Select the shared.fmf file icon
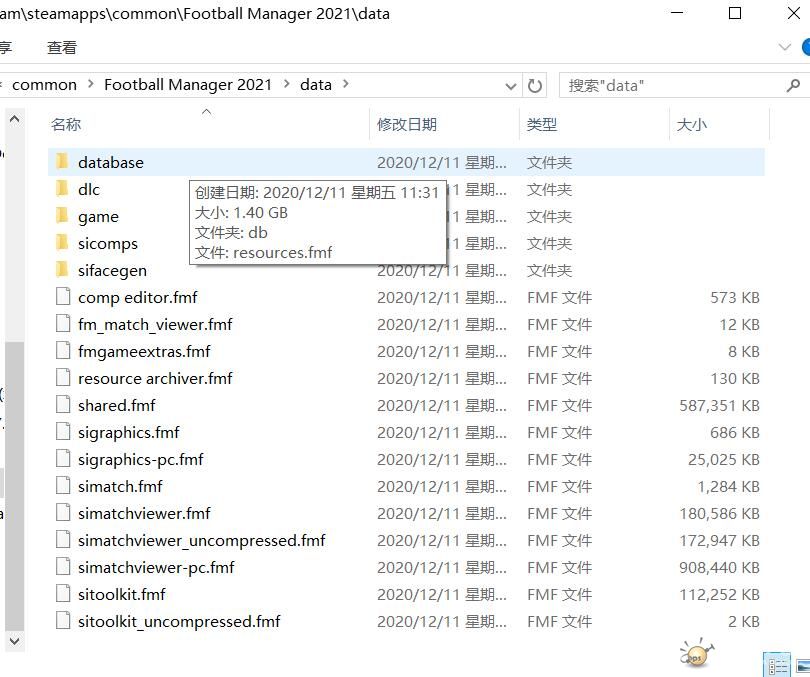Image resolution: width=810 pixels, height=677 pixels. pyautogui.click(x=63, y=405)
